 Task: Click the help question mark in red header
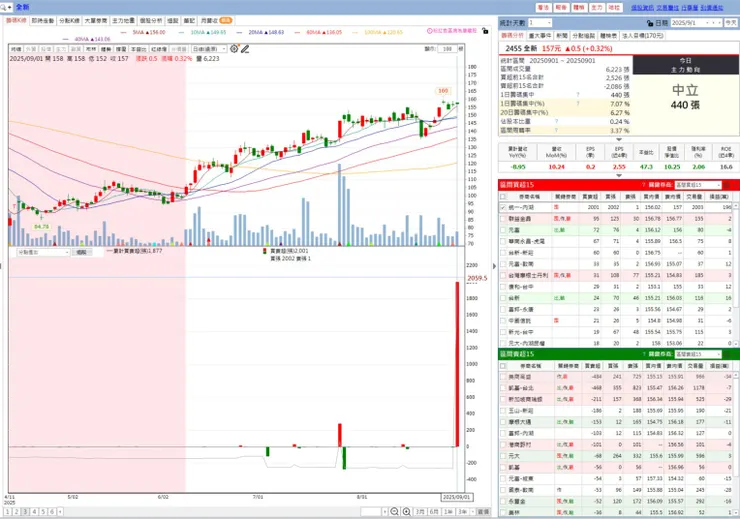644,185
